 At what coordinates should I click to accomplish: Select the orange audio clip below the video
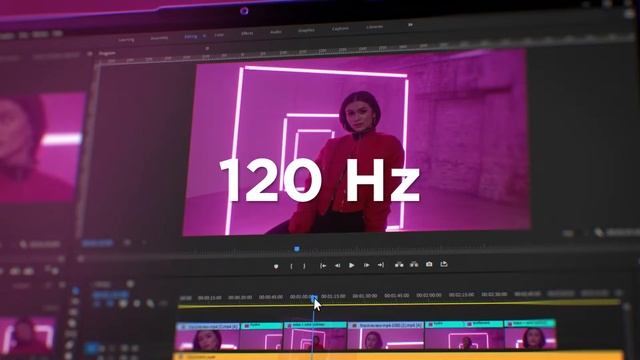pos(398,356)
